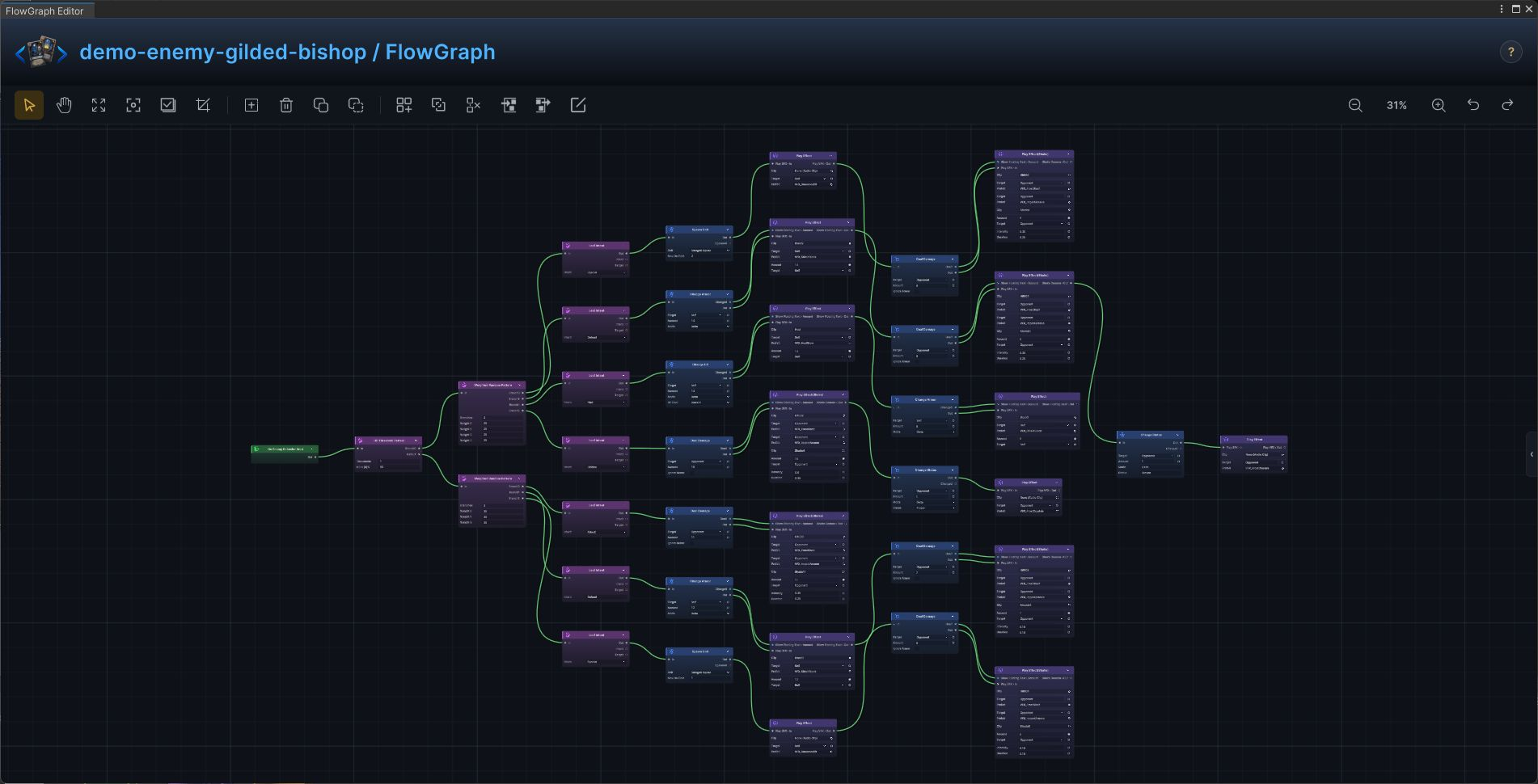Viewport: 1538px width, 784px height.
Task: Click the trash delete icon
Action: point(286,105)
